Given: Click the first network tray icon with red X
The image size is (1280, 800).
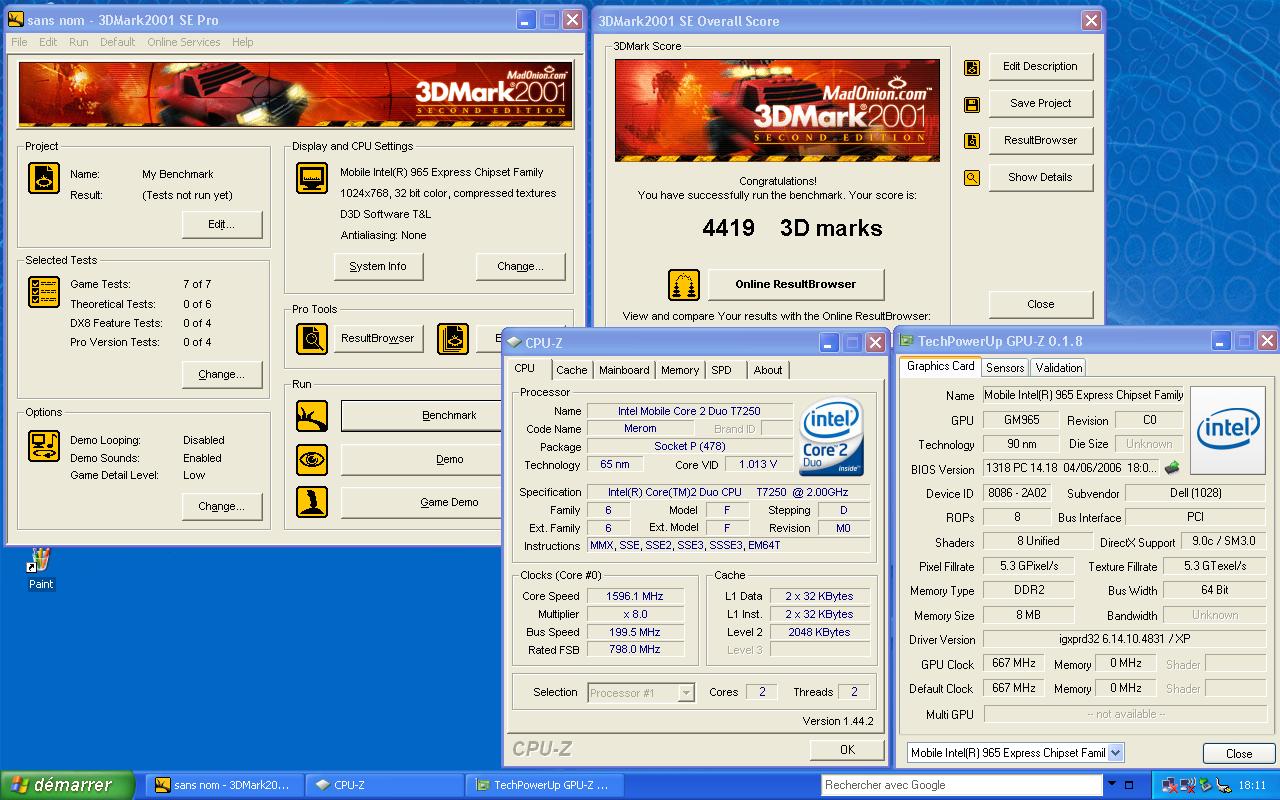Looking at the screenshot, I should pyautogui.click(x=1169, y=785).
